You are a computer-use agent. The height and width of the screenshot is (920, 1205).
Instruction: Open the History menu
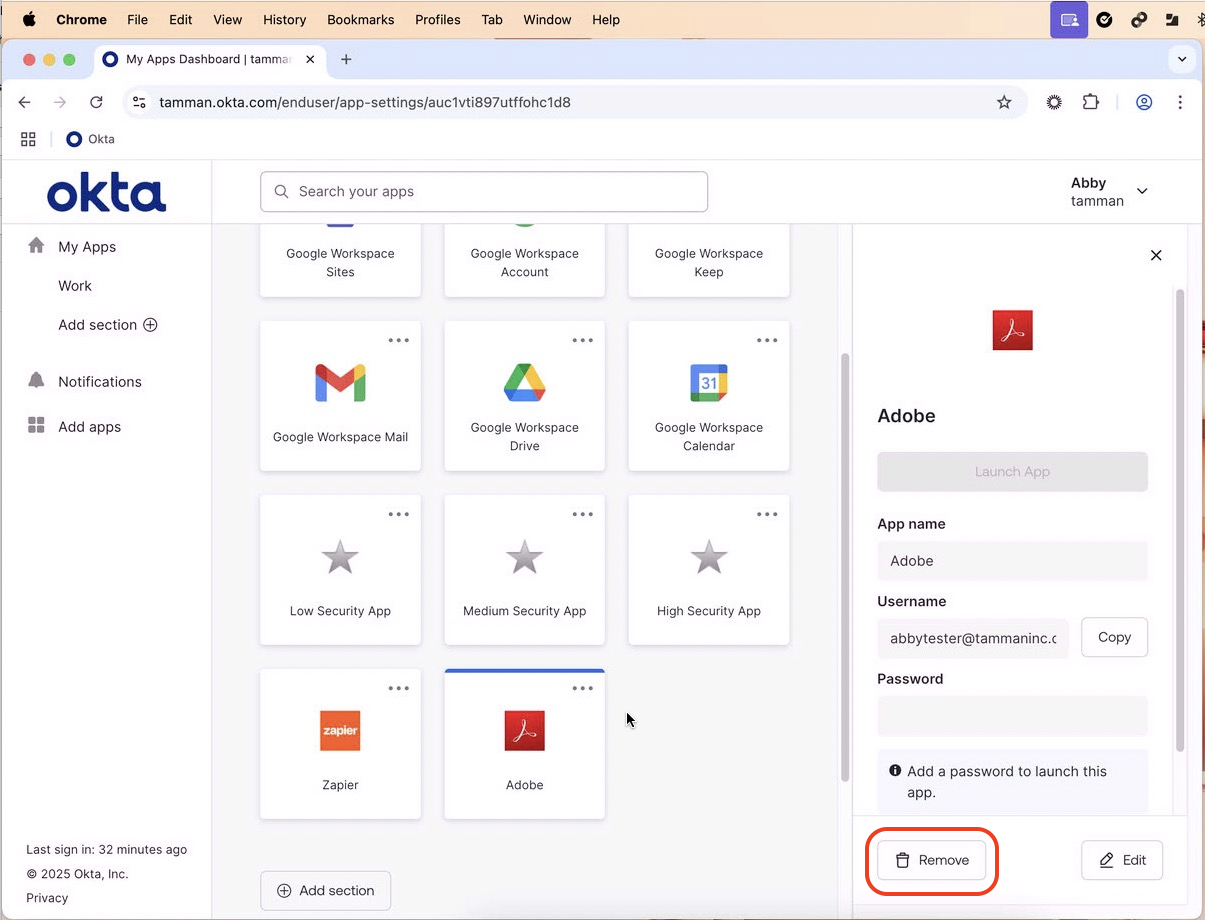pos(285,19)
